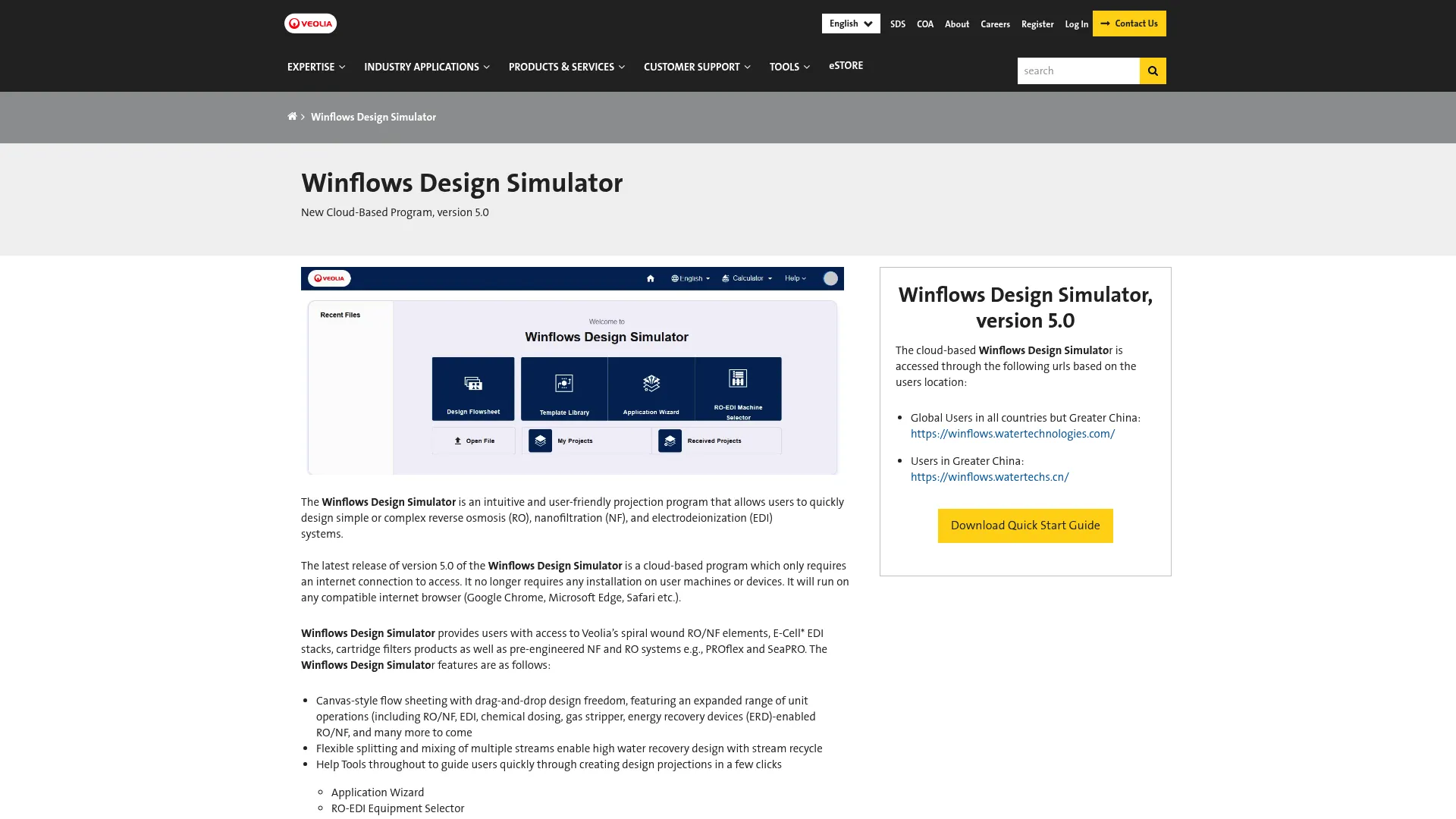The image size is (1456, 819).
Task: Open the winflows.watertechnologies.com link
Action: pos(1012,434)
